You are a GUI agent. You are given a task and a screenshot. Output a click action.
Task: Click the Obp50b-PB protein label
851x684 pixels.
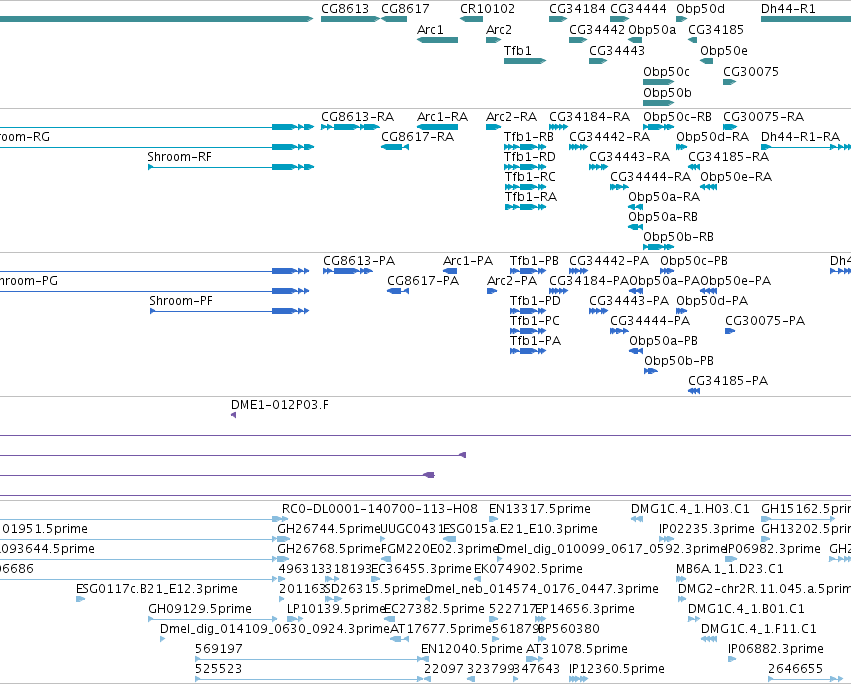click(x=679, y=362)
